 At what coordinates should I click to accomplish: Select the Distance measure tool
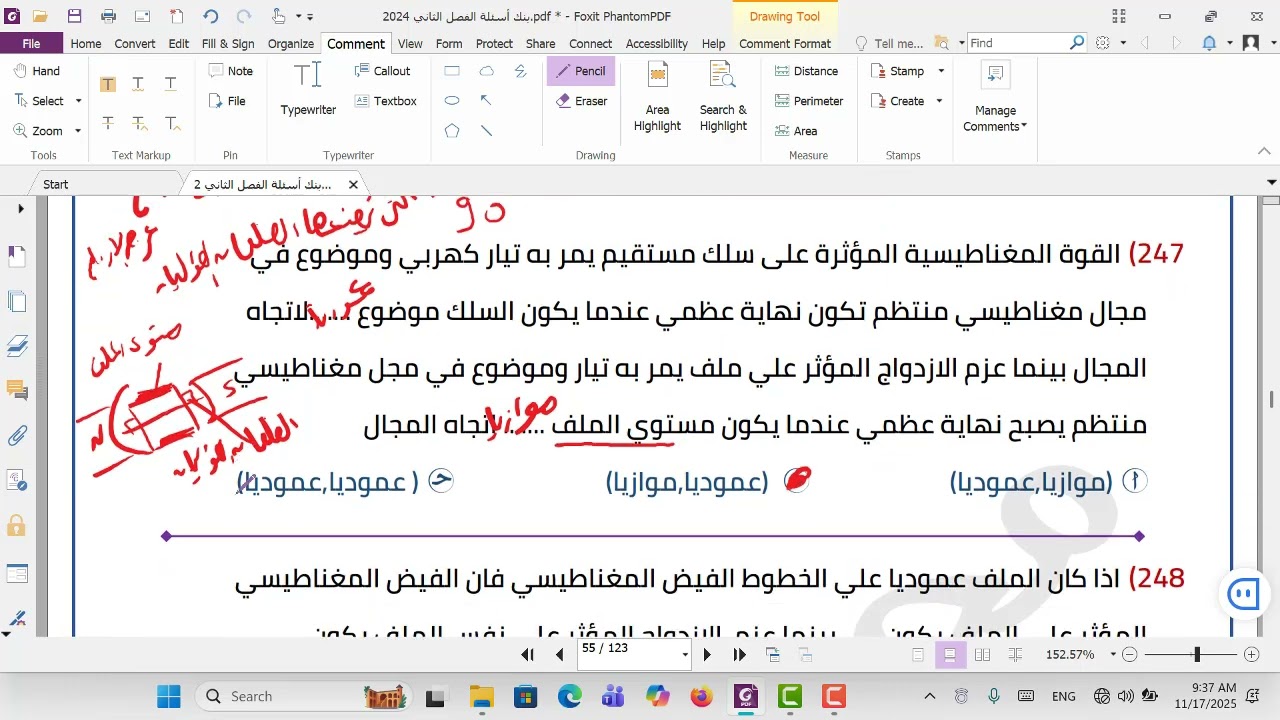point(806,71)
